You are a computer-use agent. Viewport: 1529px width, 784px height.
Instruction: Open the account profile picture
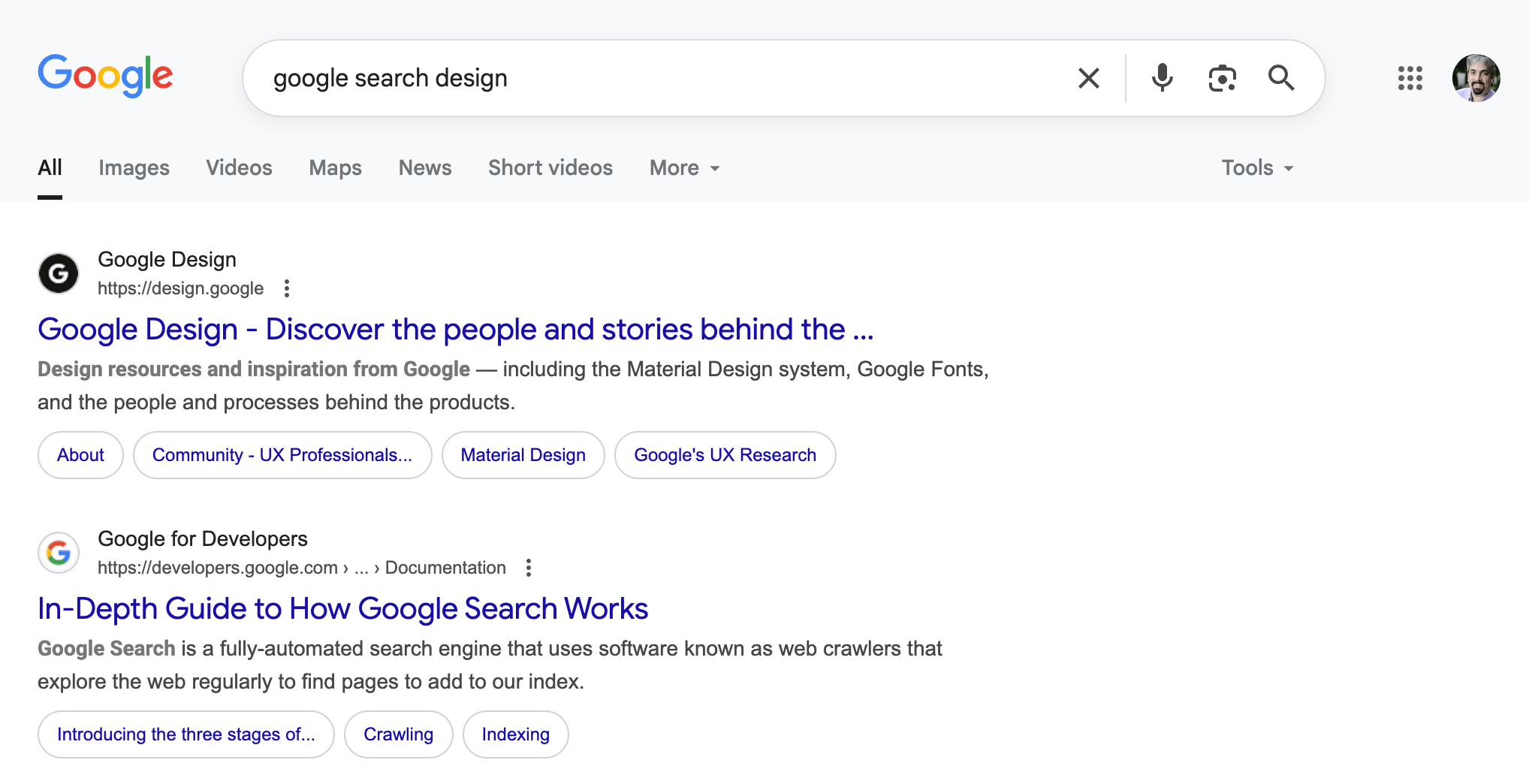point(1476,78)
